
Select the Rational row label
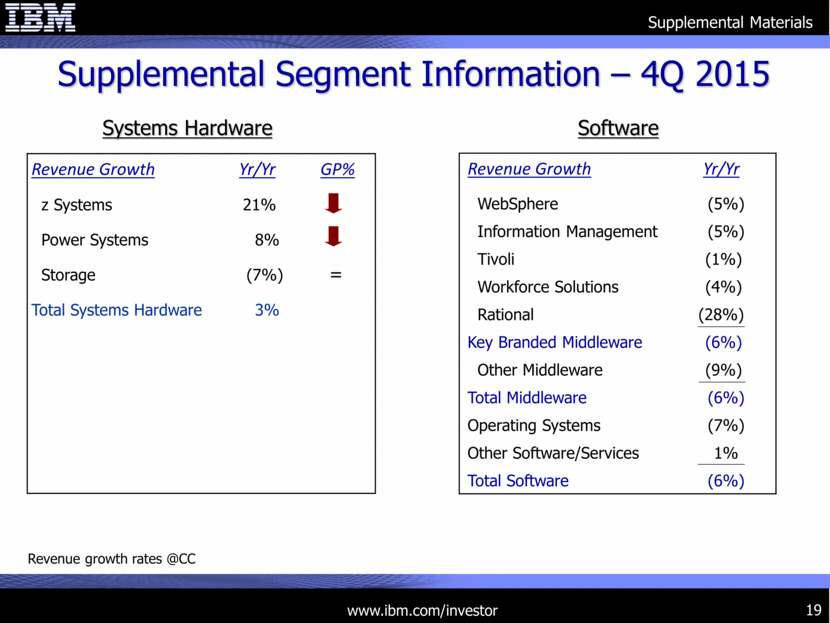coord(506,315)
